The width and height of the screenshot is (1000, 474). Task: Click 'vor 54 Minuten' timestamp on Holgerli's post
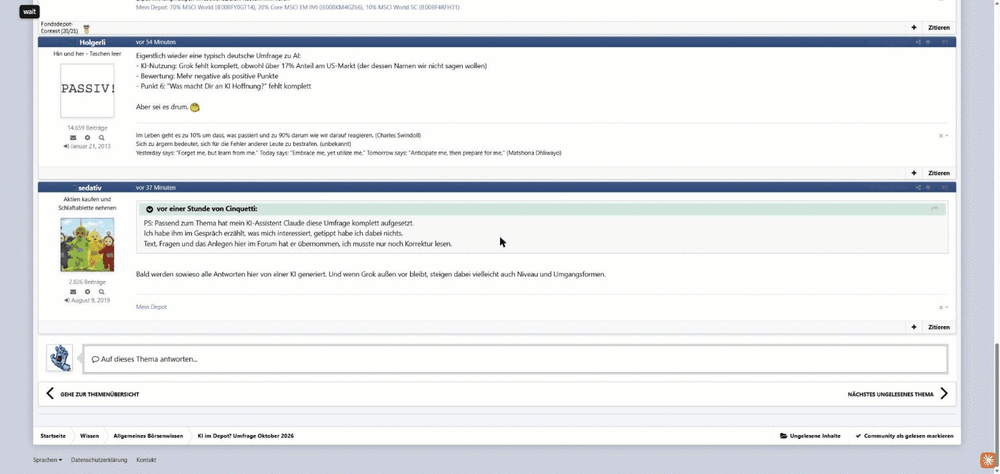156,42
